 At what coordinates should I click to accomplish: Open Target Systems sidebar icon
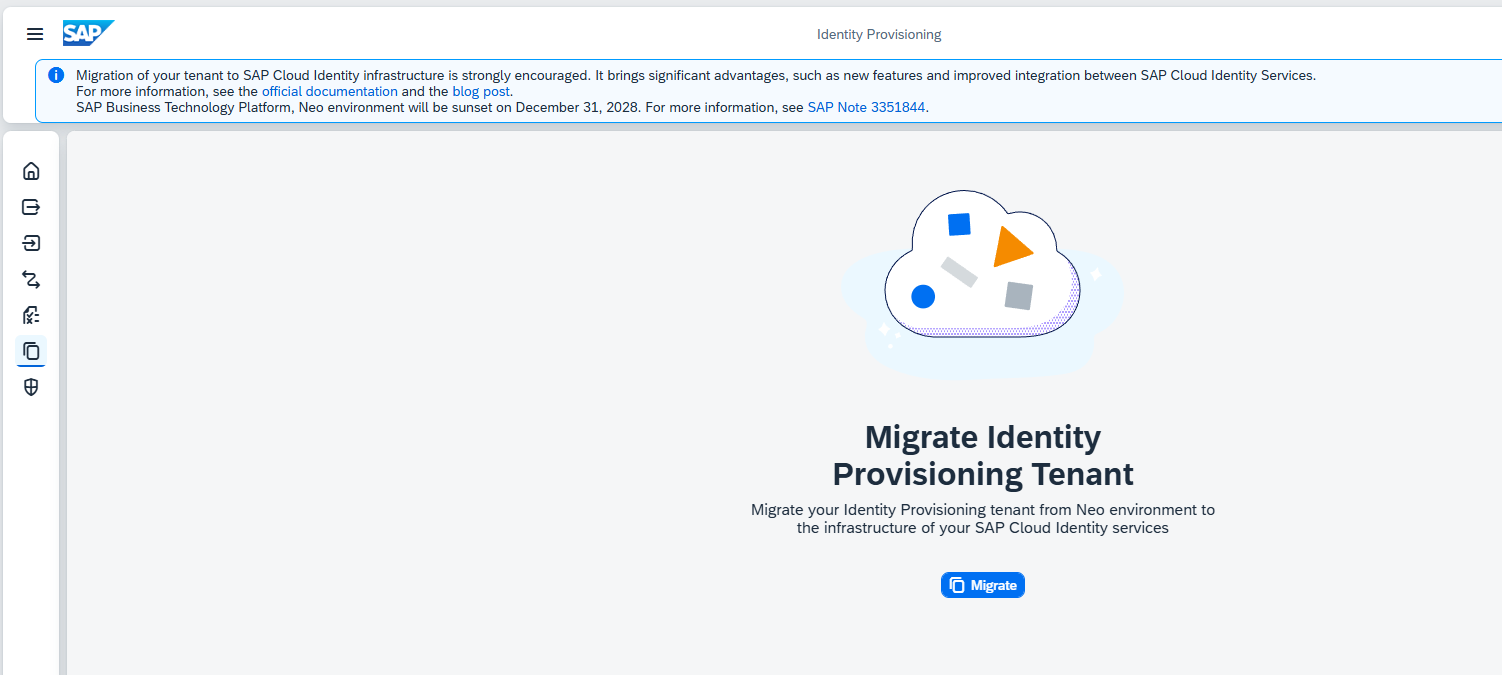(x=31, y=243)
